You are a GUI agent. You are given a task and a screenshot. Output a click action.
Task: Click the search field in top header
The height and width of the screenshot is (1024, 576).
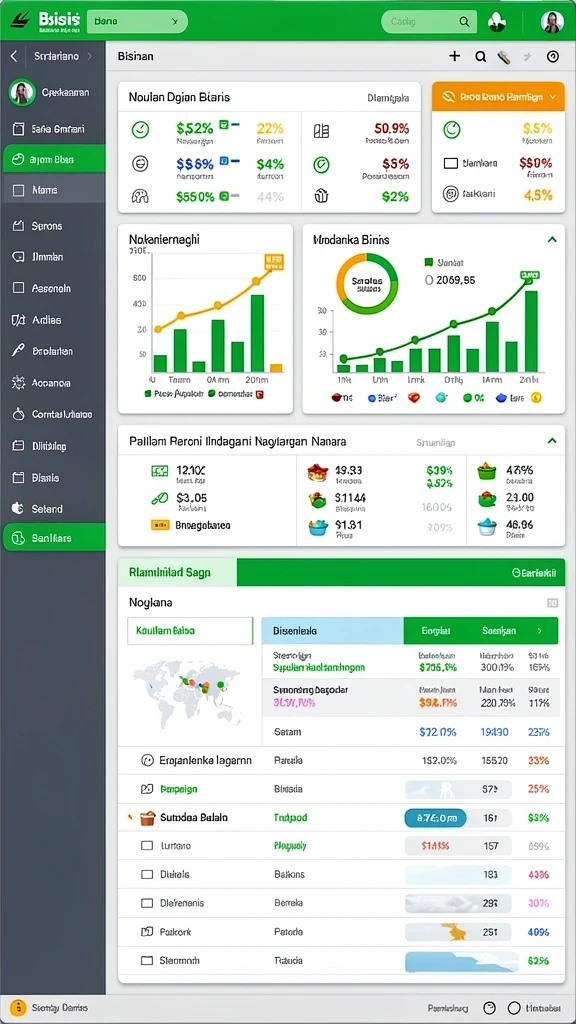tap(428, 22)
